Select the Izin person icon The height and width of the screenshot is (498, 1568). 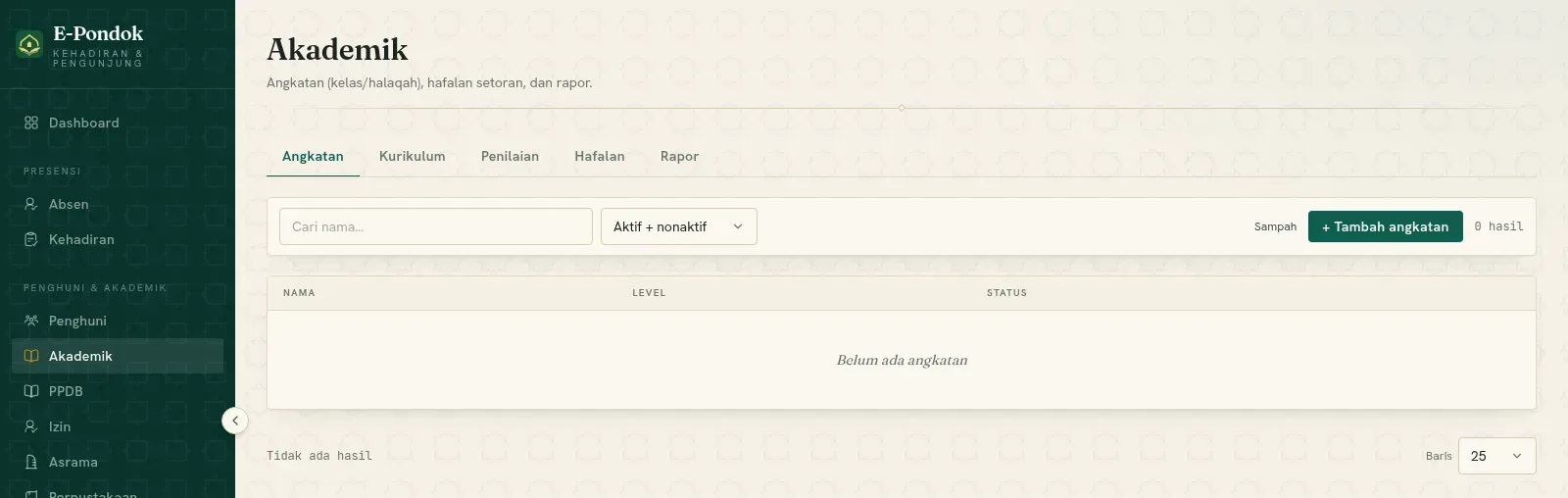pos(31,426)
